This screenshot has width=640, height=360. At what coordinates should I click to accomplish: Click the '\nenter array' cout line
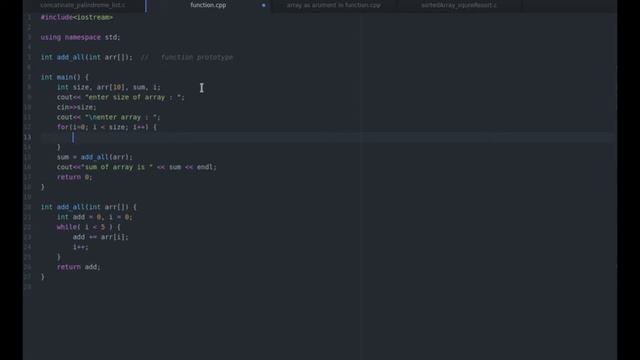coord(109,117)
